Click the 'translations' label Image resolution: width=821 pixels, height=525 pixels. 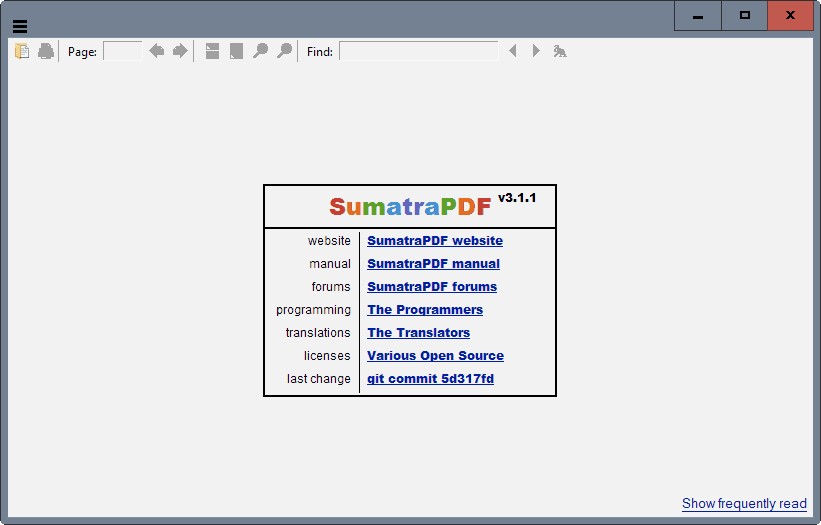pos(318,333)
